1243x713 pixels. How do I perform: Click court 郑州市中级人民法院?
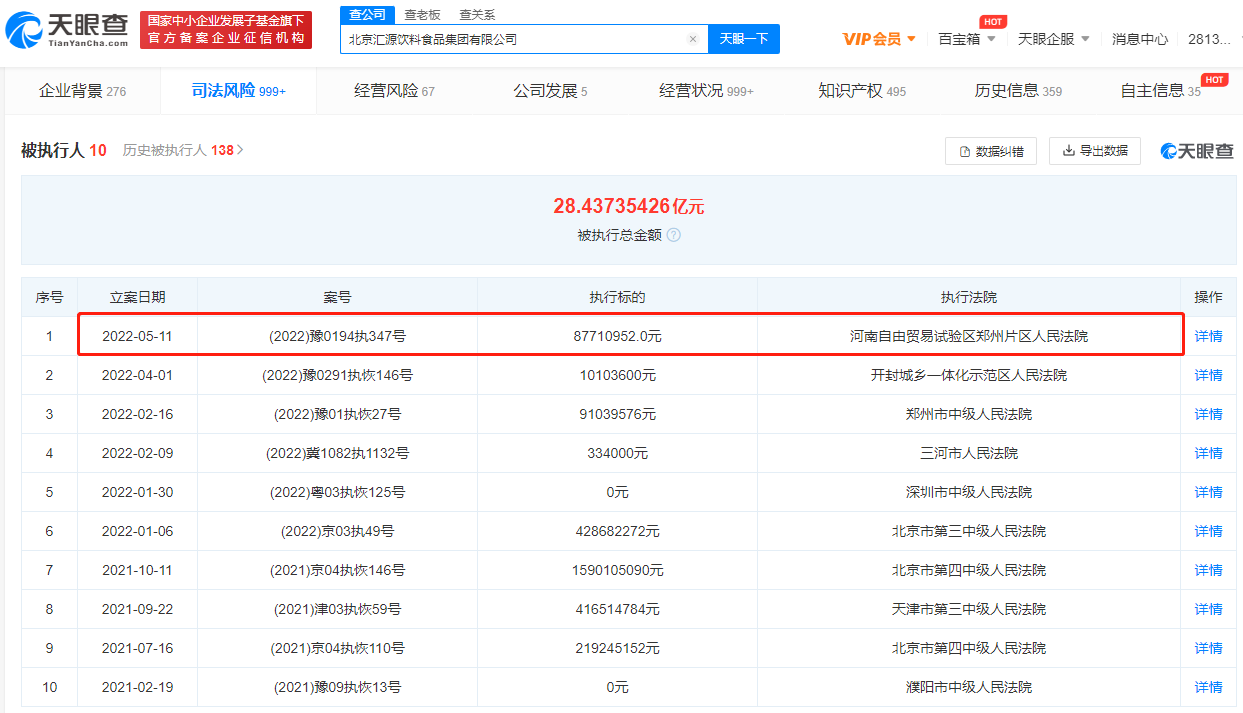pyautogui.click(x=969, y=414)
